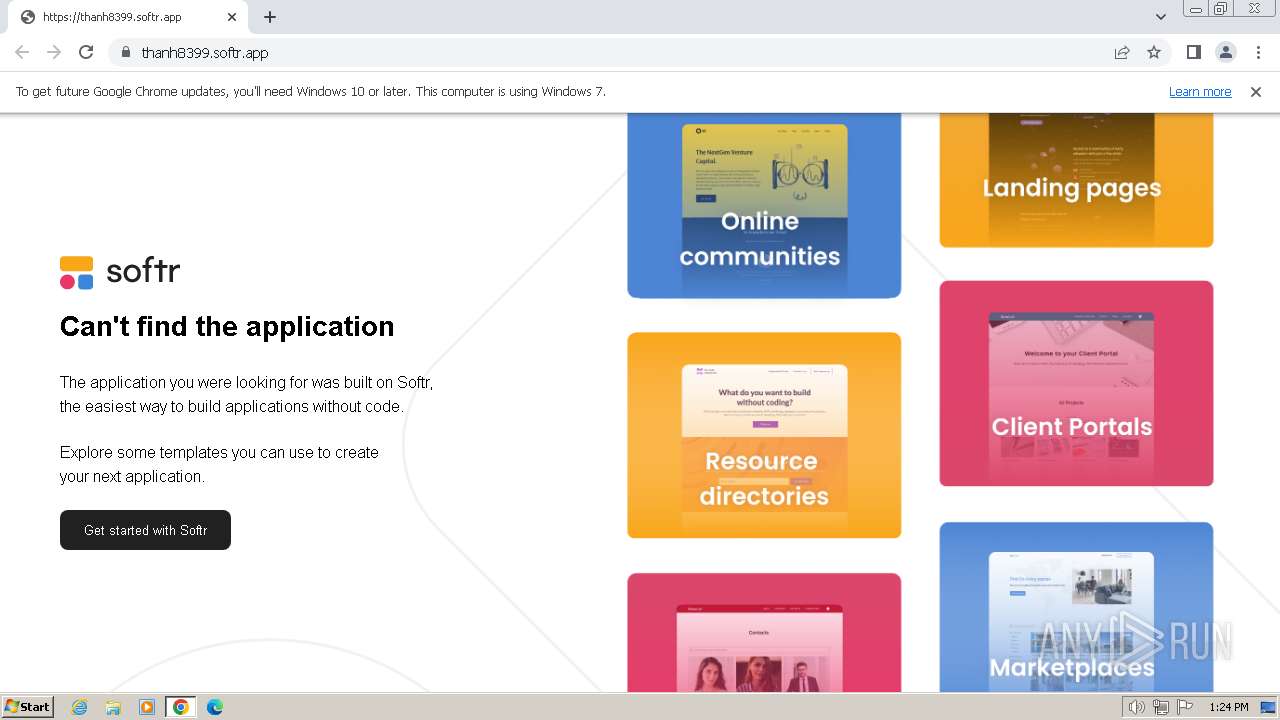Open the Marketplaces template card
The height and width of the screenshot is (720, 1280).
[1076, 607]
